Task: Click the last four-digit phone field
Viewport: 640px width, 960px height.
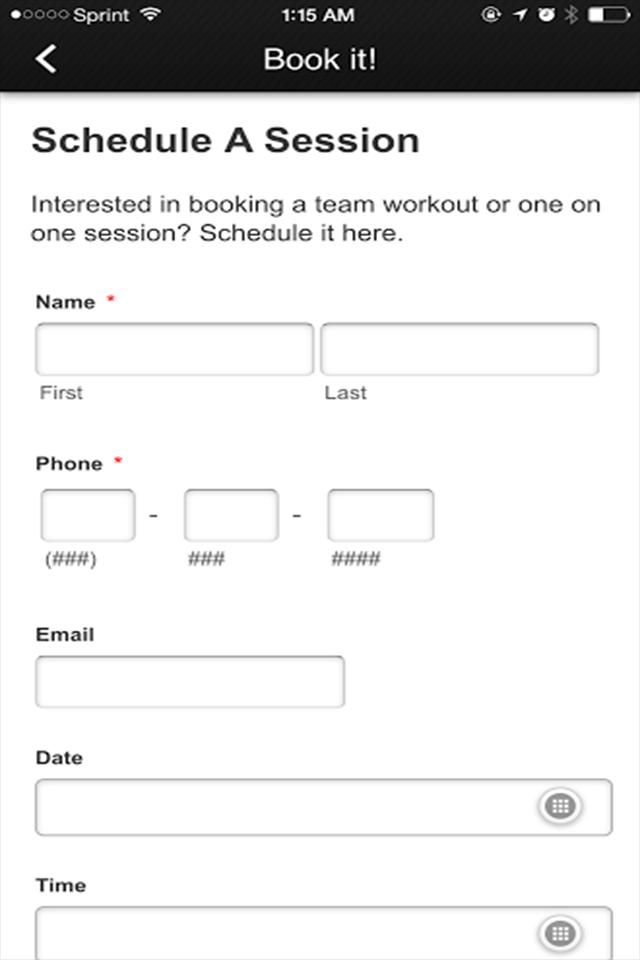Action: click(x=381, y=516)
